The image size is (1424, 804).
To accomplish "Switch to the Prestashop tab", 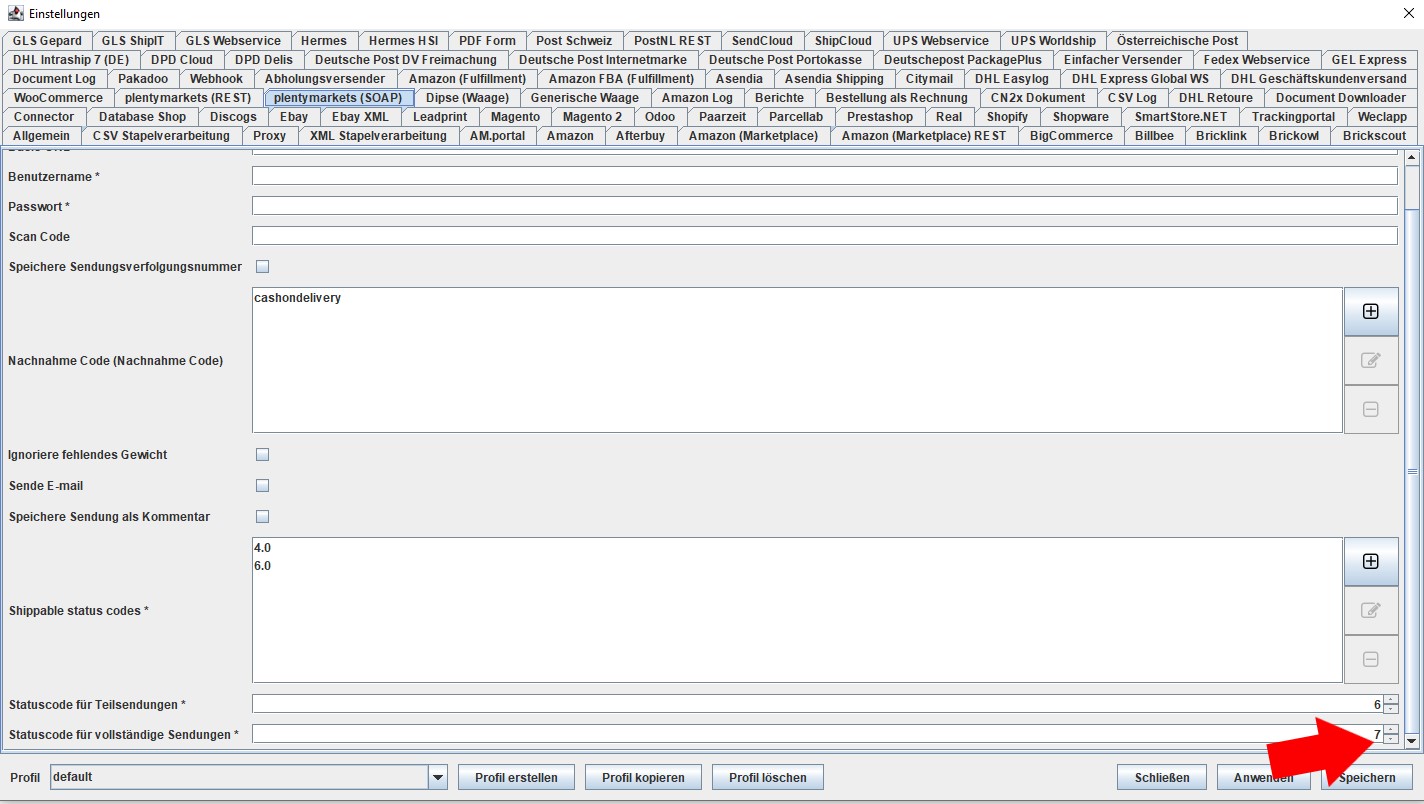I will [x=880, y=117].
